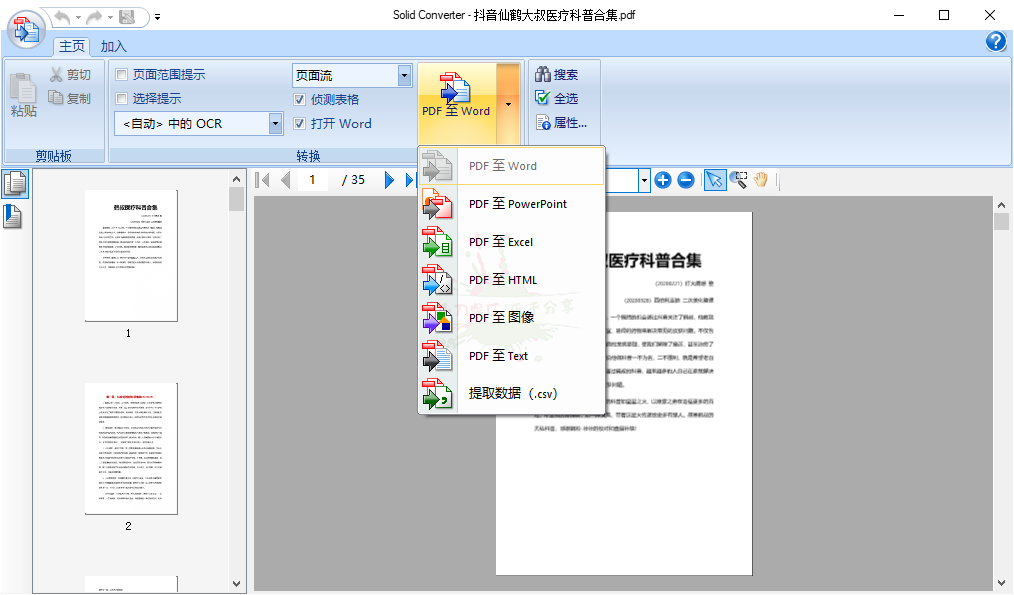Zoom in with the blue plus icon
Viewport: 1014px width, 595px height.
(x=663, y=180)
